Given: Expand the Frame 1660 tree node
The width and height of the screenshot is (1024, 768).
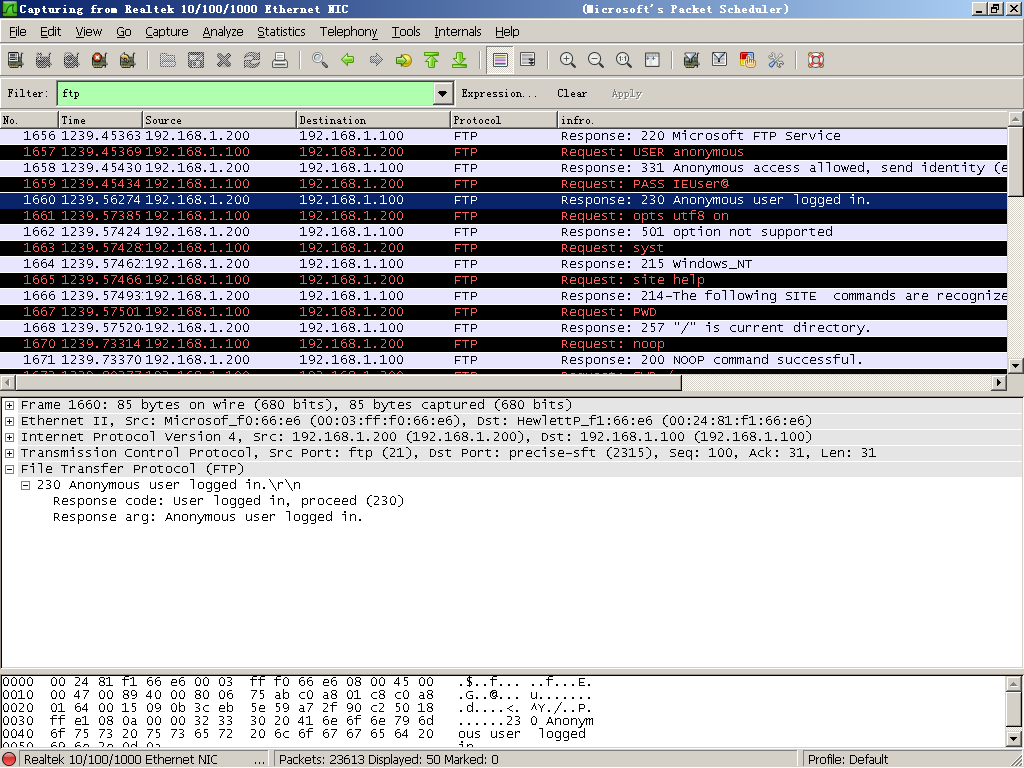Looking at the screenshot, I should [x=9, y=405].
